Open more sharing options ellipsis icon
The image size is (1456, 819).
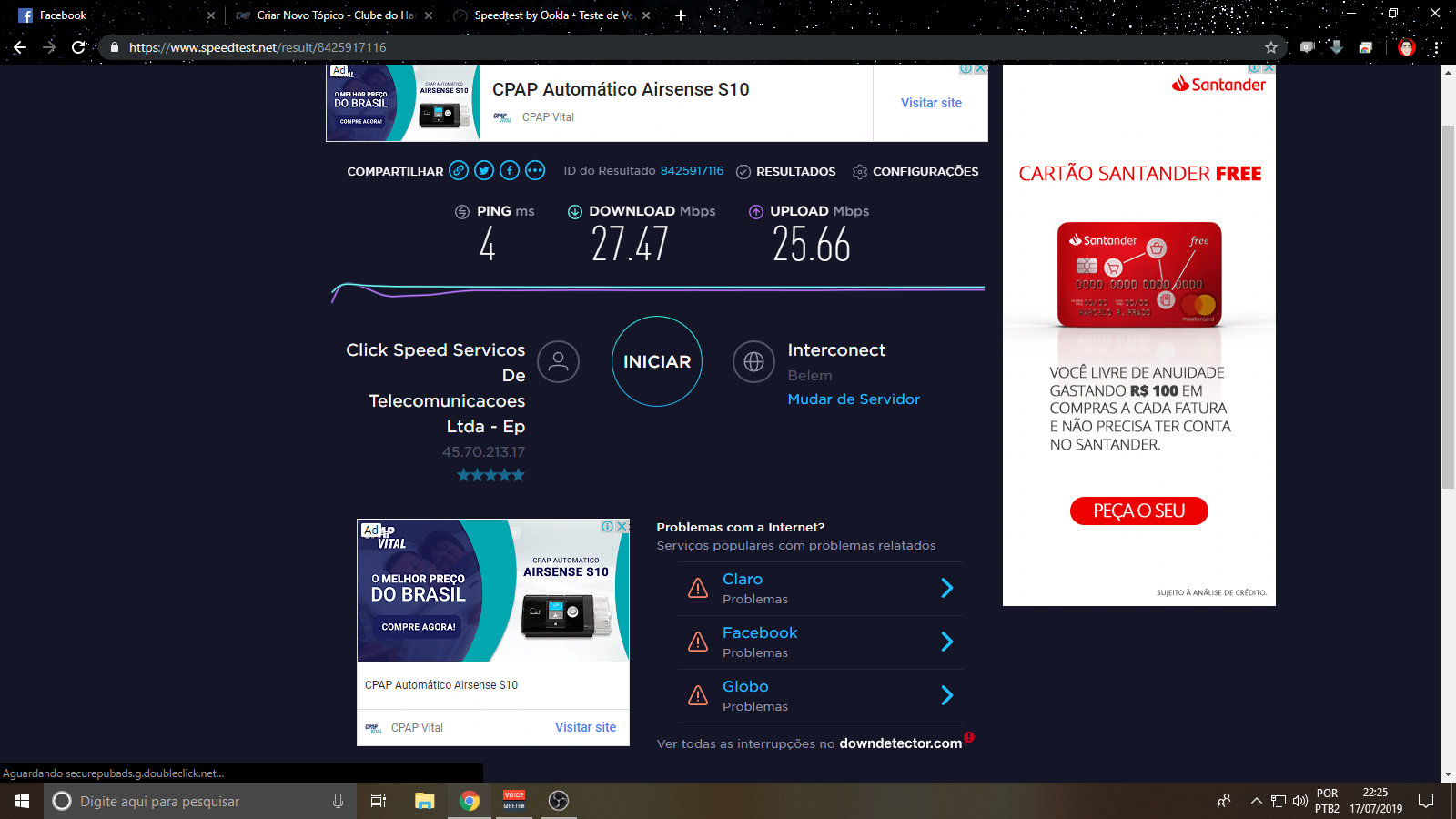pos(535,170)
